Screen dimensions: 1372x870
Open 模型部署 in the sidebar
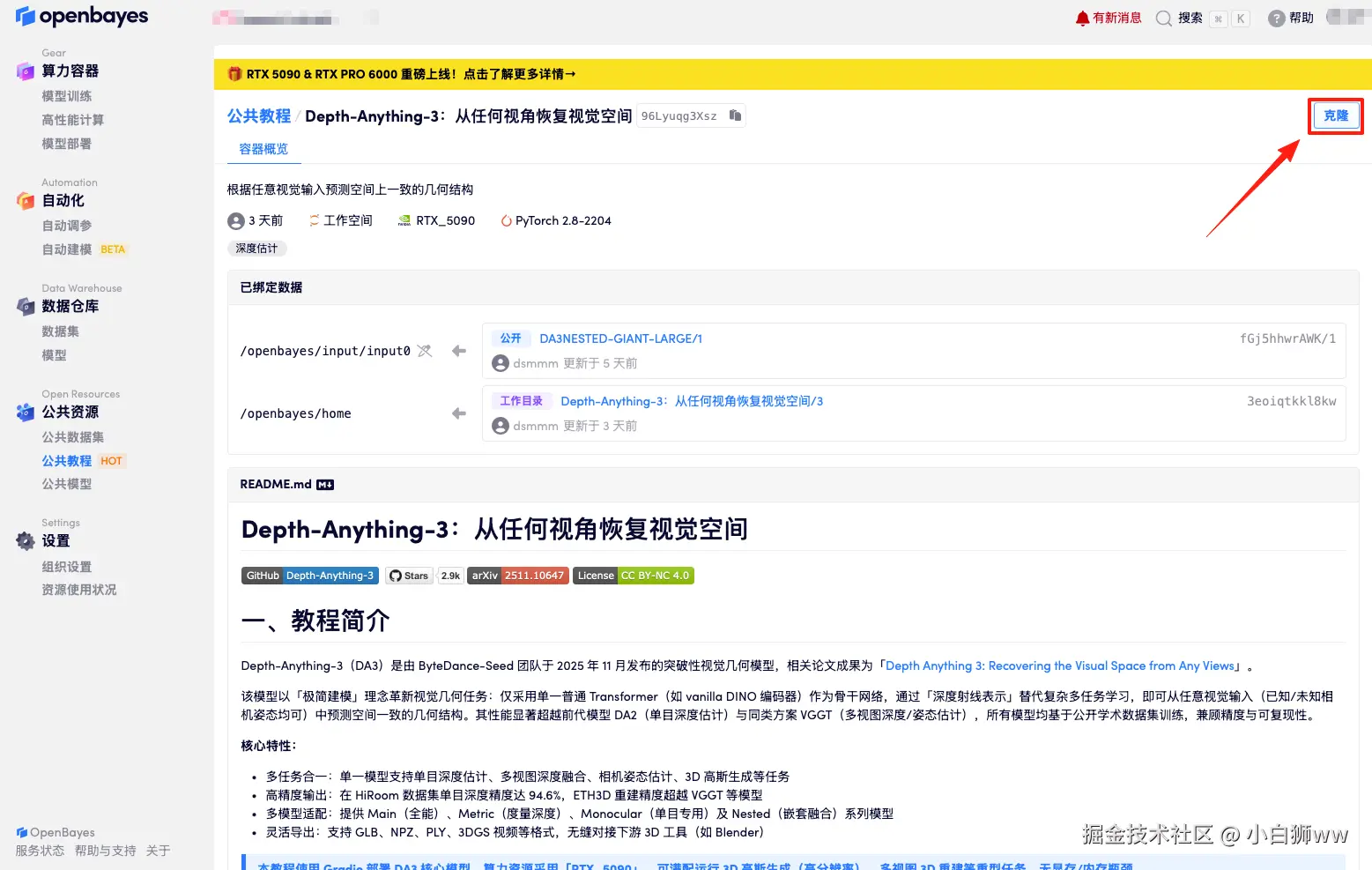(67, 144)
